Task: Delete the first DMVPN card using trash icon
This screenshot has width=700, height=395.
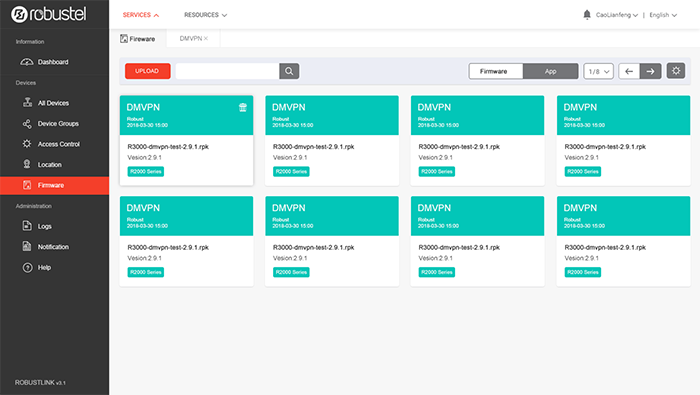Action: [x=243, y=107]
